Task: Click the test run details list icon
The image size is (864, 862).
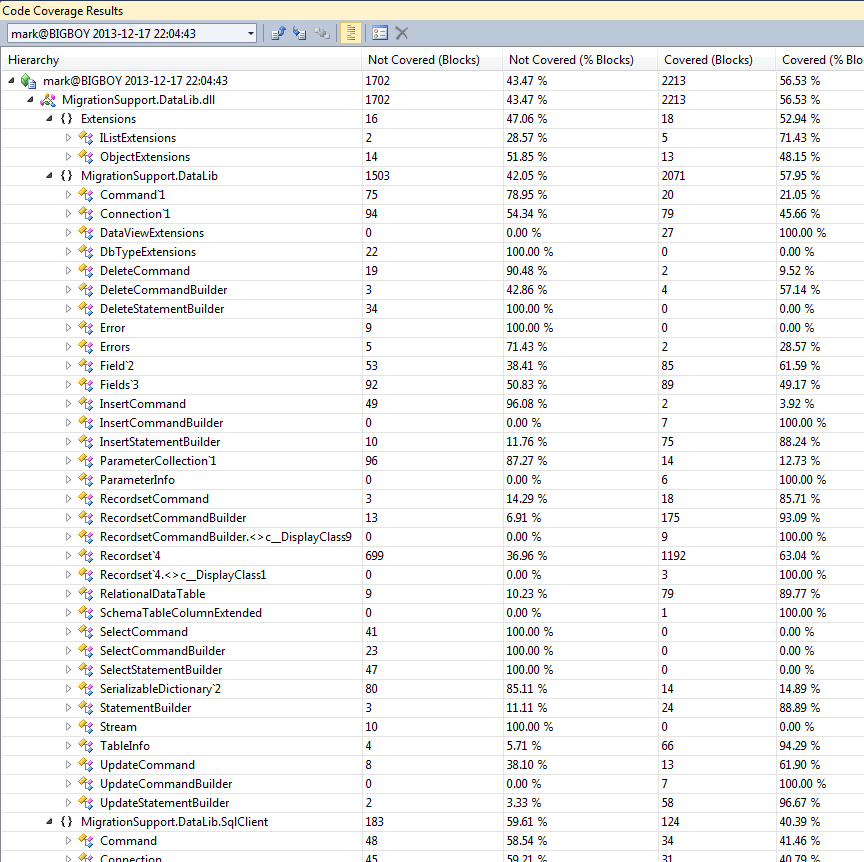Action: (380, 33)
